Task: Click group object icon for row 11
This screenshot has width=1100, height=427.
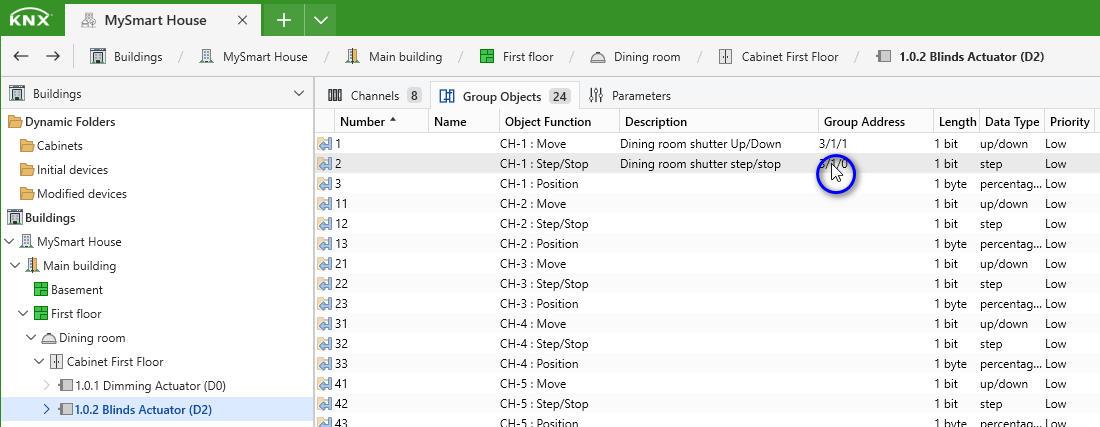Action: pyautogui.click(x=324, y=204)
